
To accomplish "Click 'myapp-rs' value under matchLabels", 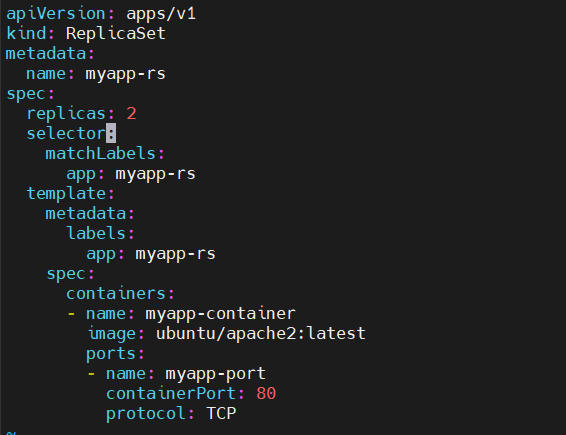I will [x=155, y=174].
